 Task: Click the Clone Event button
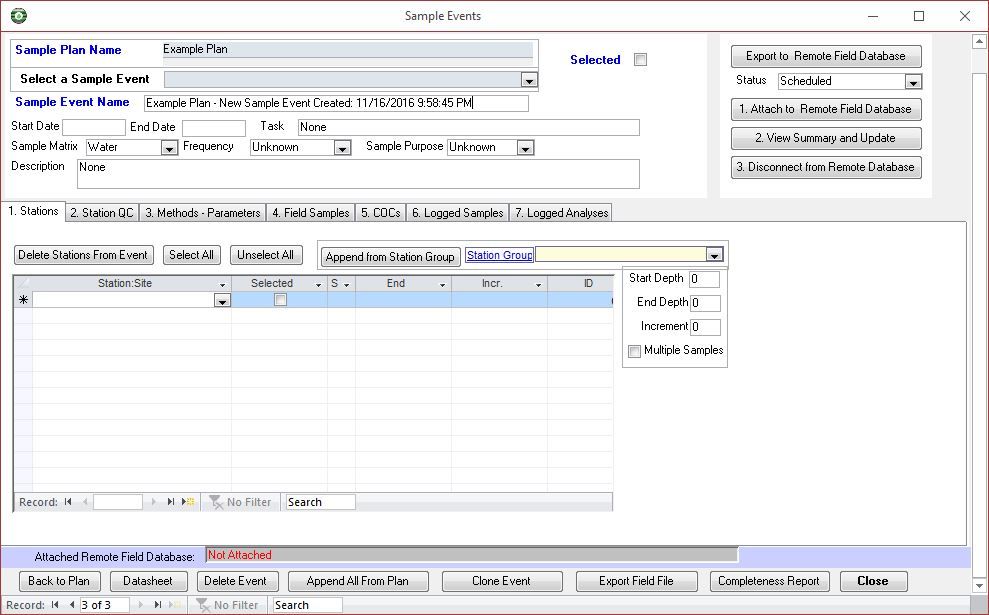coord(501,581)
